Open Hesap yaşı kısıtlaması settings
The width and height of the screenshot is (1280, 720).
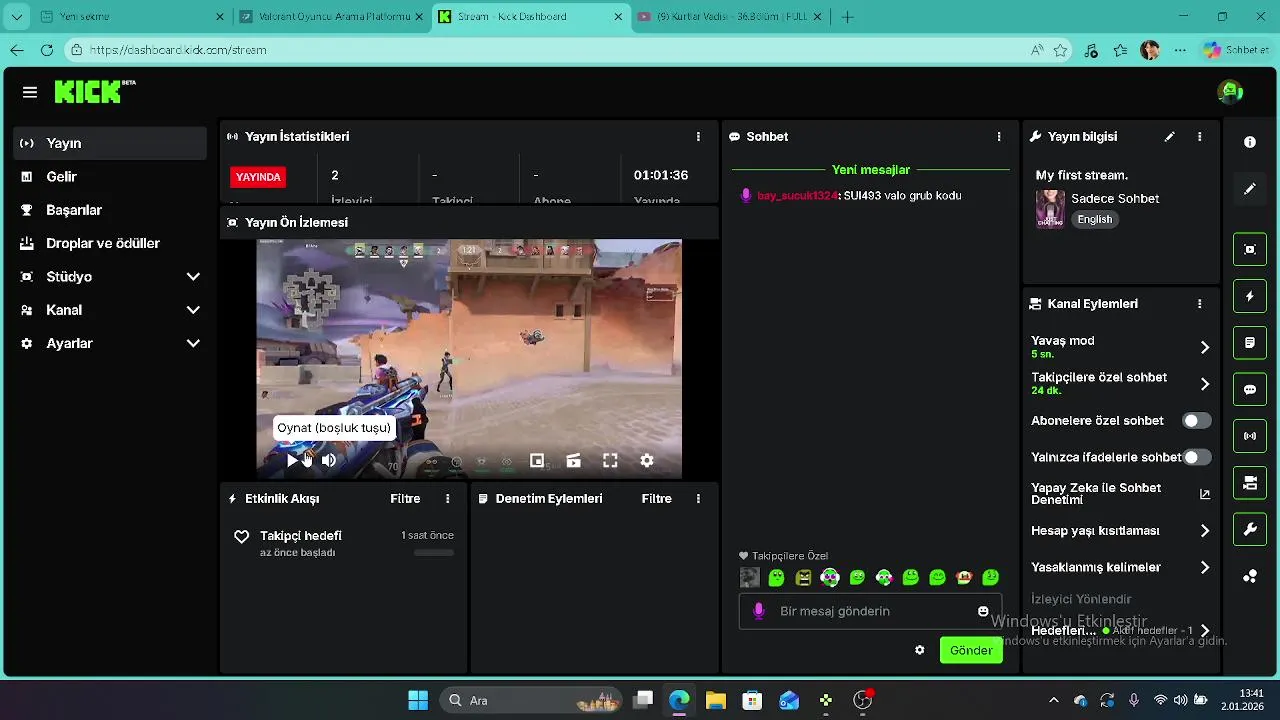pos(1120,531)
